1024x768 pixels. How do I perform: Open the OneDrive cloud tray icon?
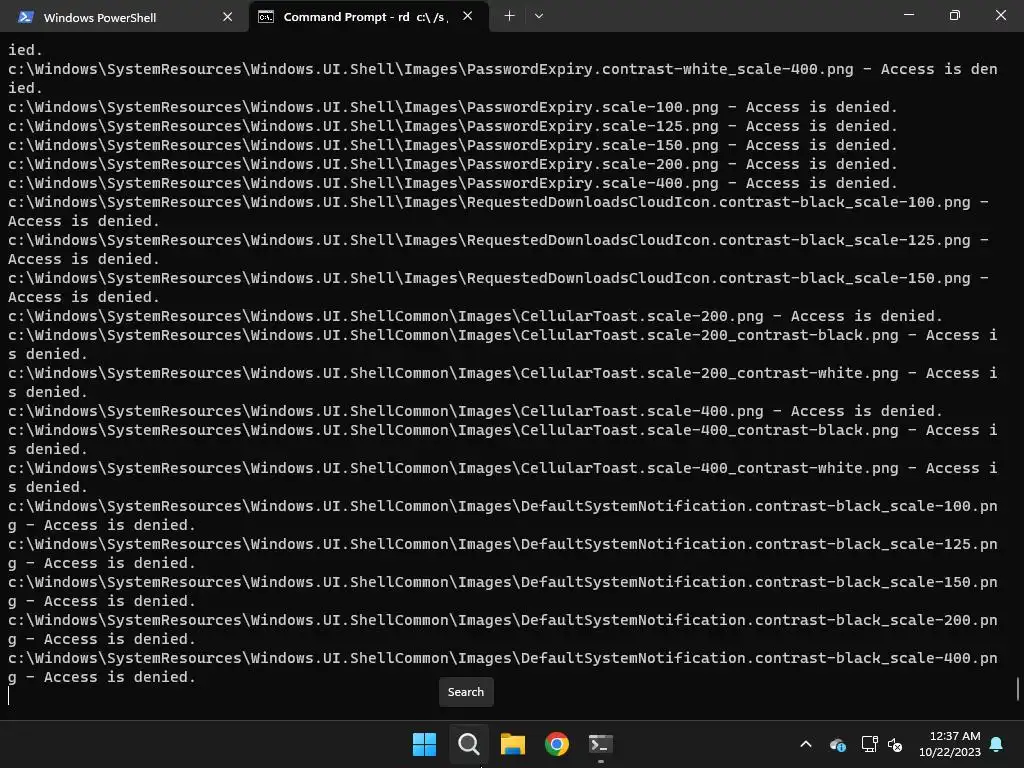click(x=838, y=744)
